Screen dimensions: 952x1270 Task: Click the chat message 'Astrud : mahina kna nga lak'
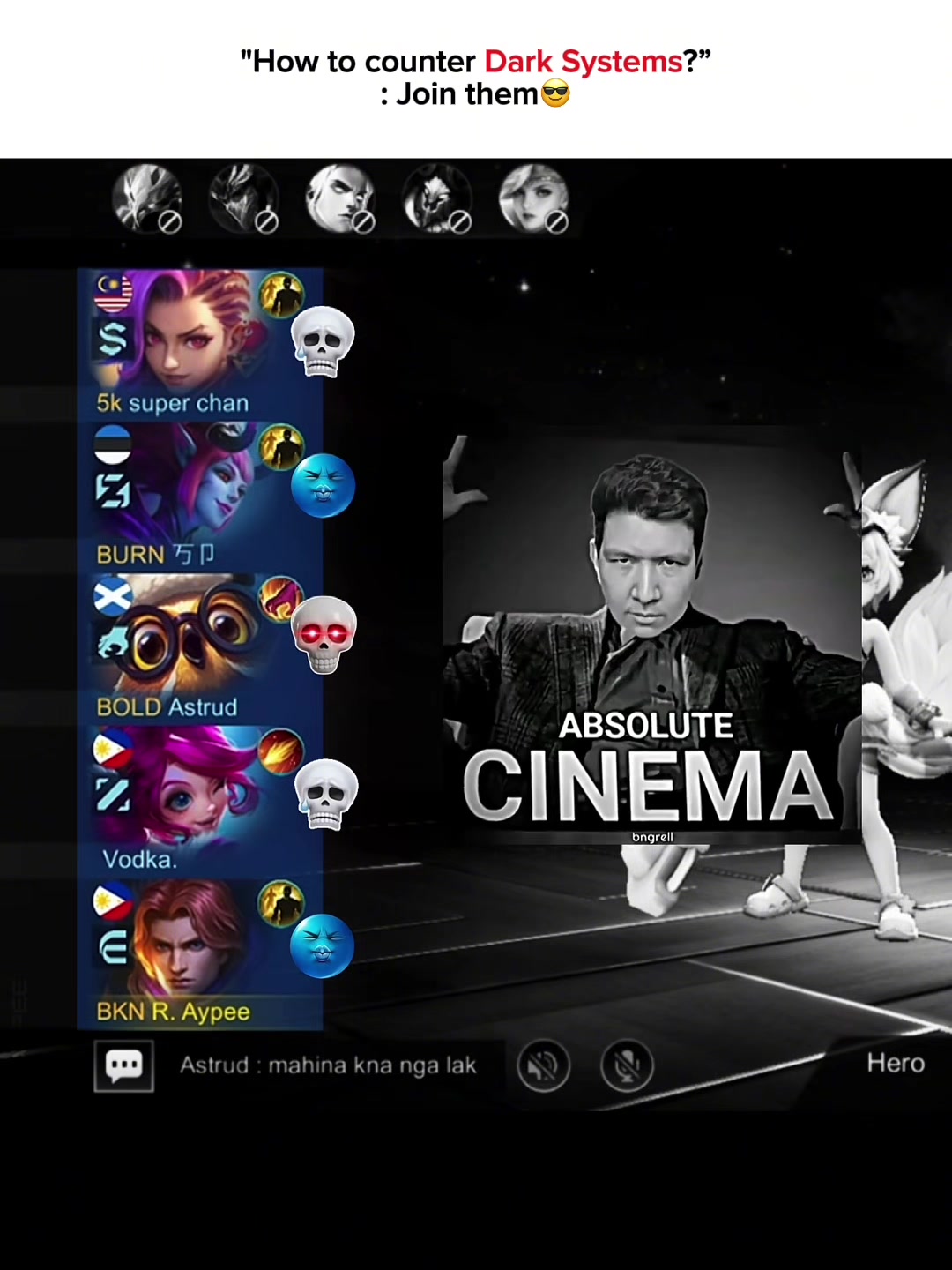328,1065
